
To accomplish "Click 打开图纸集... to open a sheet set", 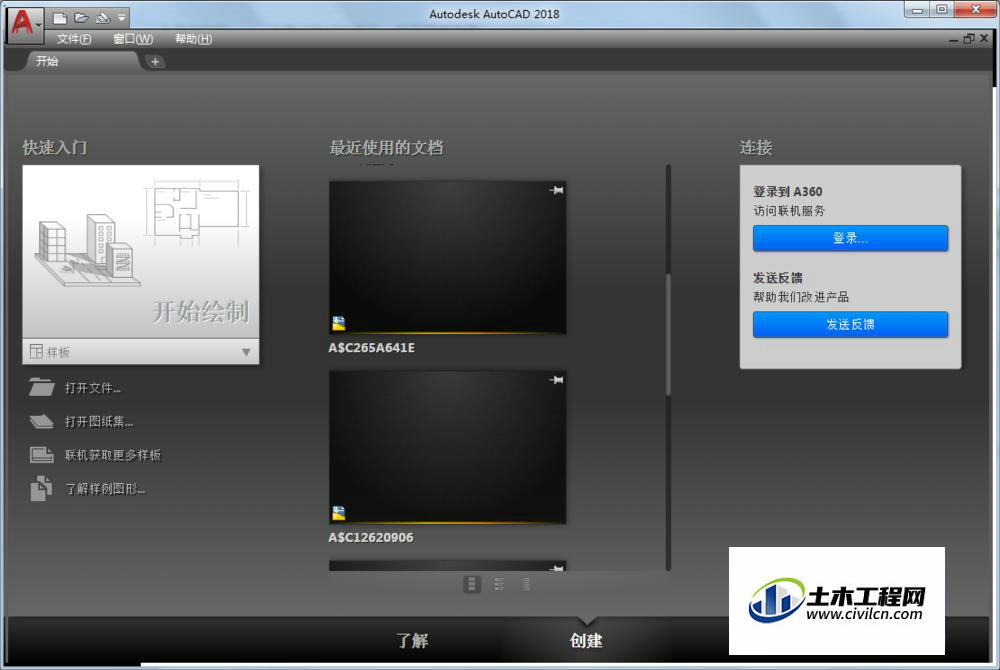I will click(99, 422).
